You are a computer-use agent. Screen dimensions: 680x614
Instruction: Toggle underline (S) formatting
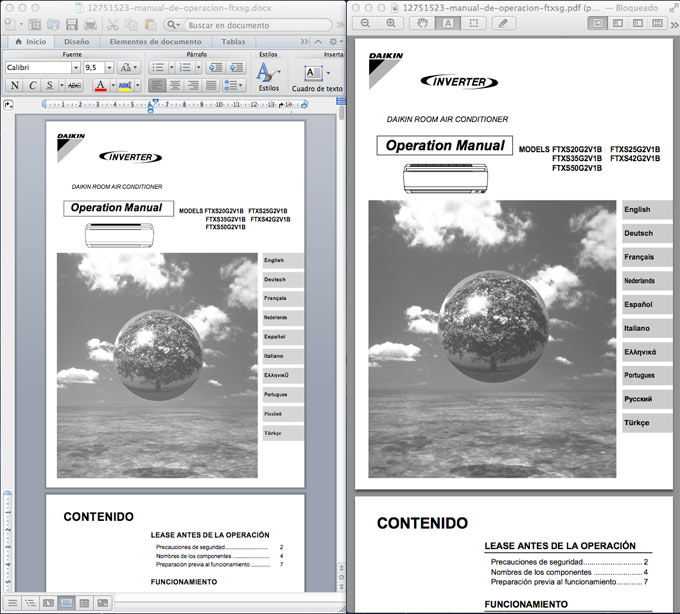[49, 85]
